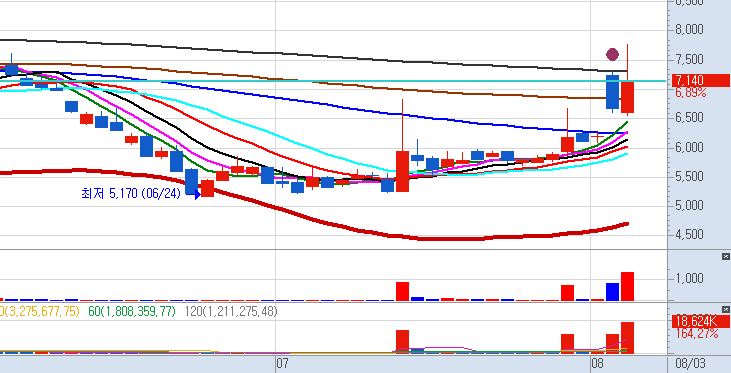Select the 120(1,211,275,48) moving average legend
731x373 pixels.
pyautogui.click(x=231, y=311)
